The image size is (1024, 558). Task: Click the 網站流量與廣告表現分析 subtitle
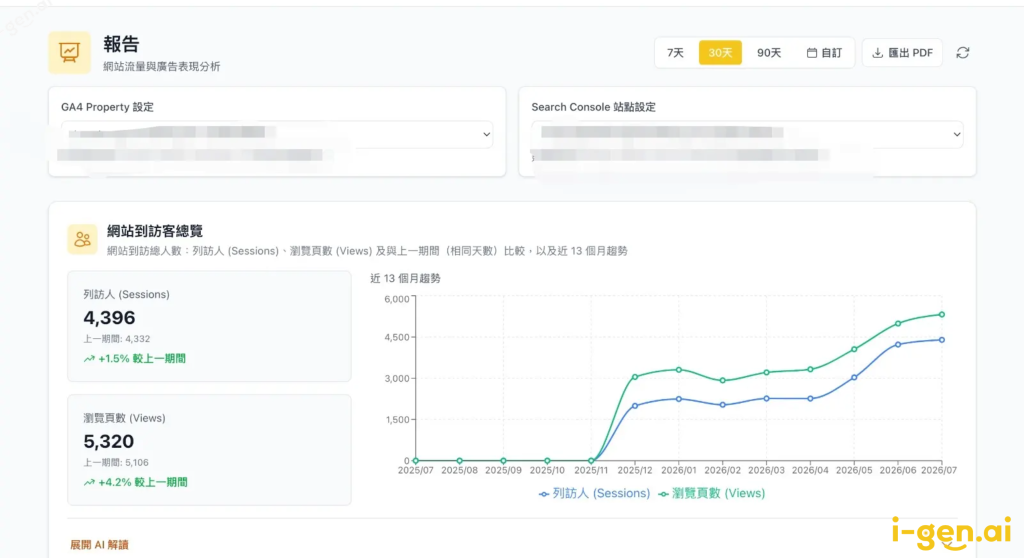(x=161, y=66)
